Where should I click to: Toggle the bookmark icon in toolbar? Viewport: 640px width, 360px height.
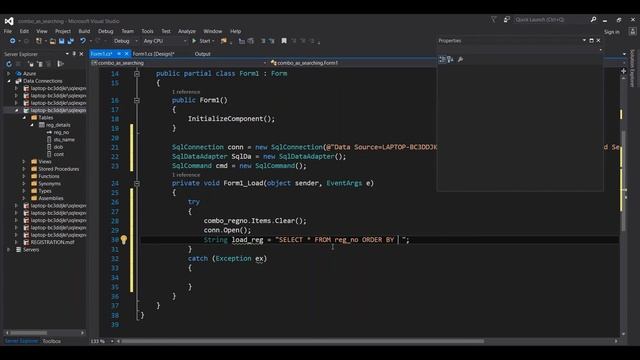pyautogui.click(x=284, y=41)
